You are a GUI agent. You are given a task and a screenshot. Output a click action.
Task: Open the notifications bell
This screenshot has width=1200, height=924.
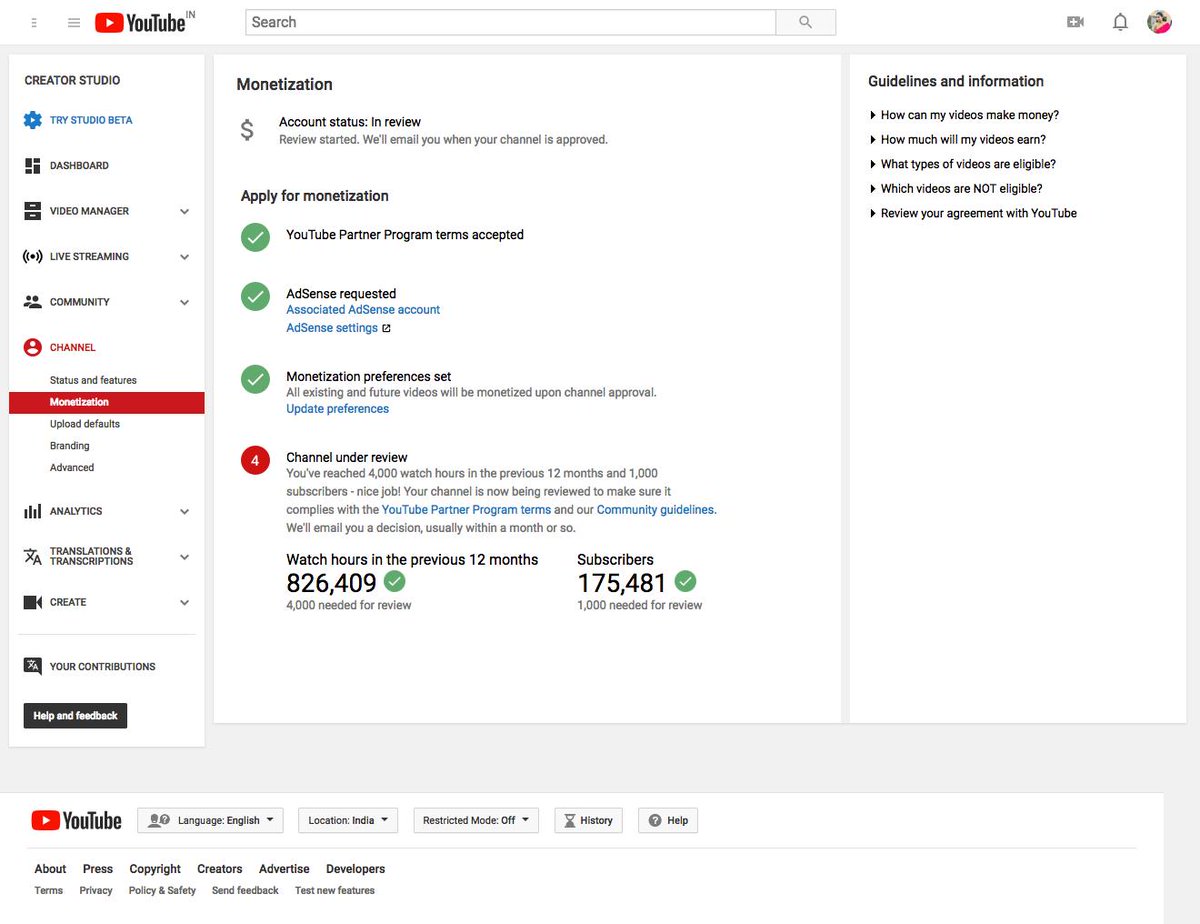pos(1120,22)
